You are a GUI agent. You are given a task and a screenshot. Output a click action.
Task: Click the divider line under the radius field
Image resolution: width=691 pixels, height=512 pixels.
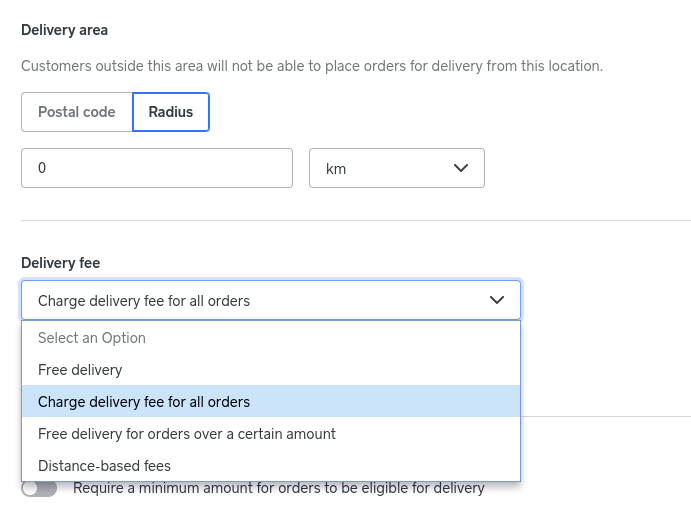(356, 220)
